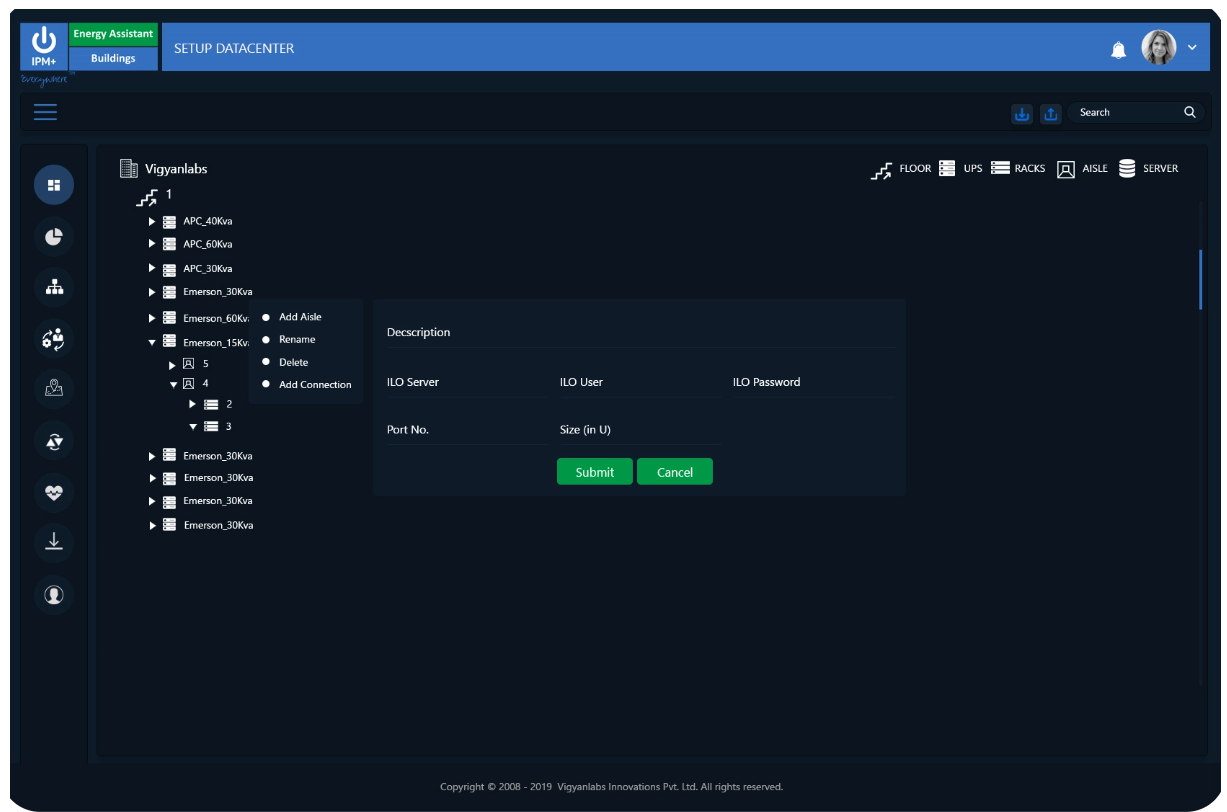Screen dimensions: 1227x812
Task: Open the notifications bell
Action: point(1118,49)
